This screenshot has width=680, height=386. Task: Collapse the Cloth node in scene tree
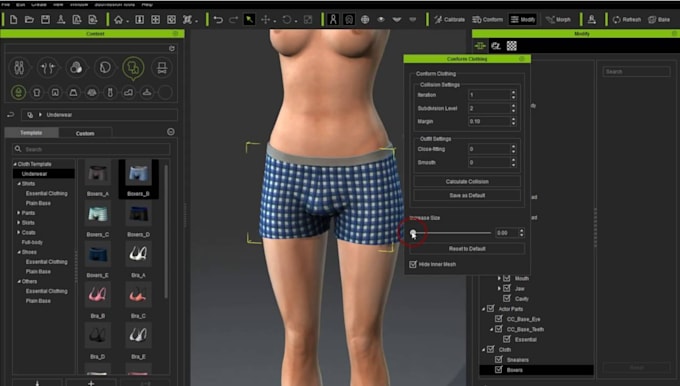click(x=484, y=350)
